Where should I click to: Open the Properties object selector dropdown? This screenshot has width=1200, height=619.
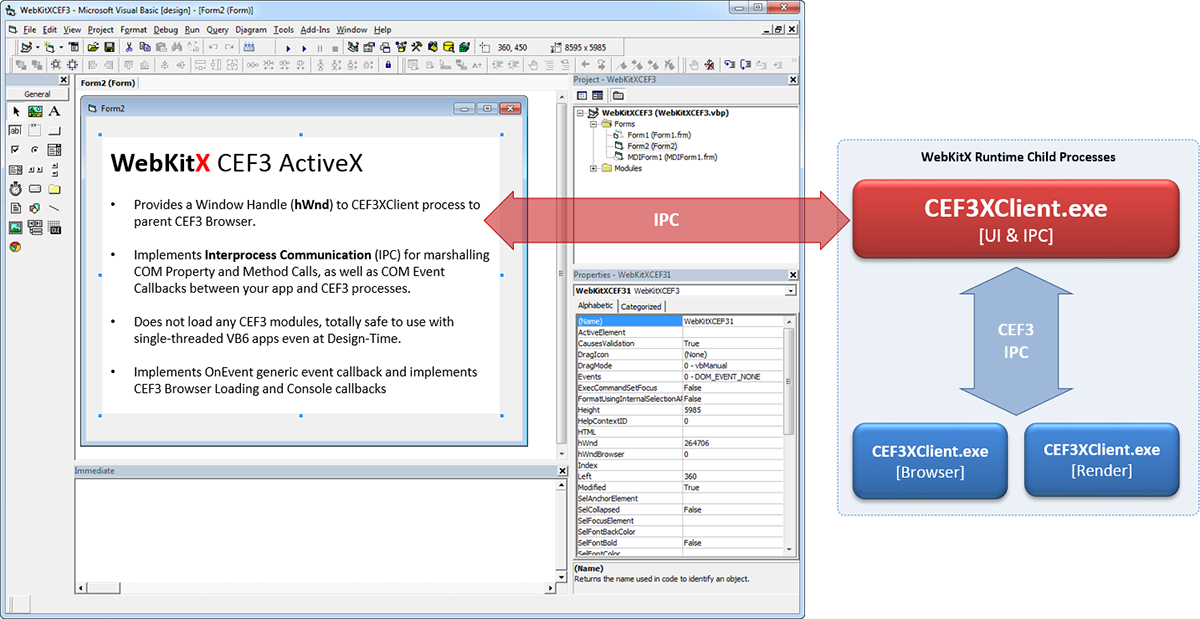pos(791,290)
